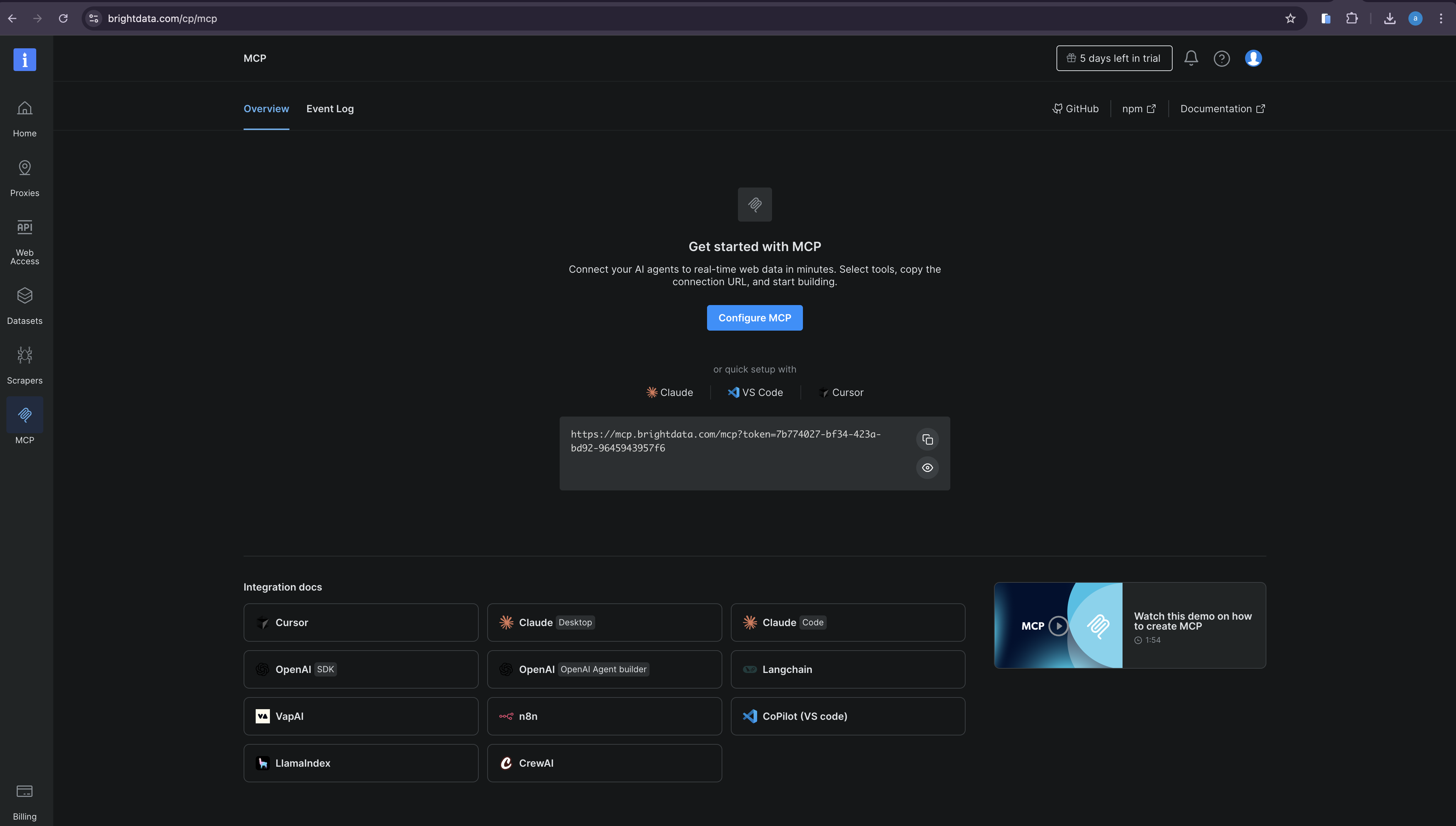
Task: Click the Configure MCP button
Action: pos(754,318)
